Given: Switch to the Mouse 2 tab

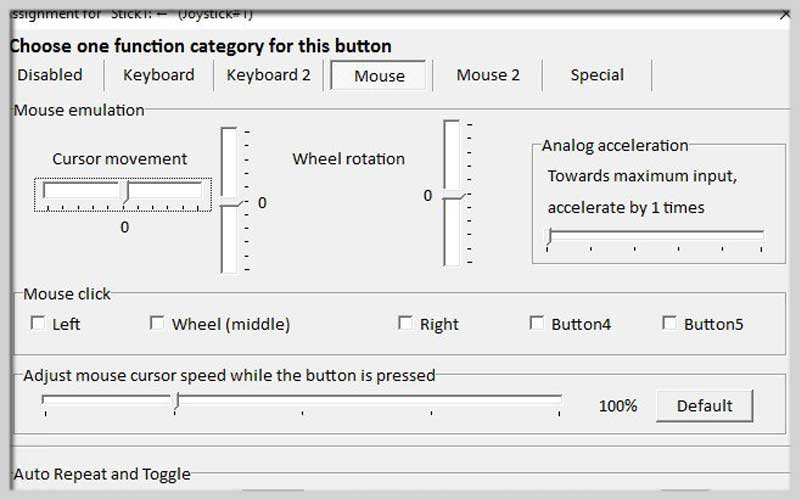Looking at the screenshot, I should click(488, 75).
